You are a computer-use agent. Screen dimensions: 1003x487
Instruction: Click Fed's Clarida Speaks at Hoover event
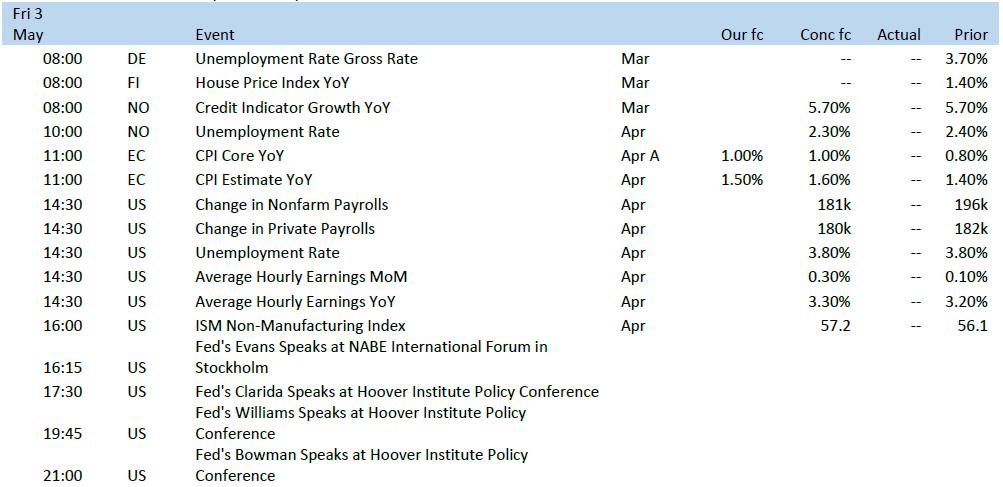tap(397, 391)
